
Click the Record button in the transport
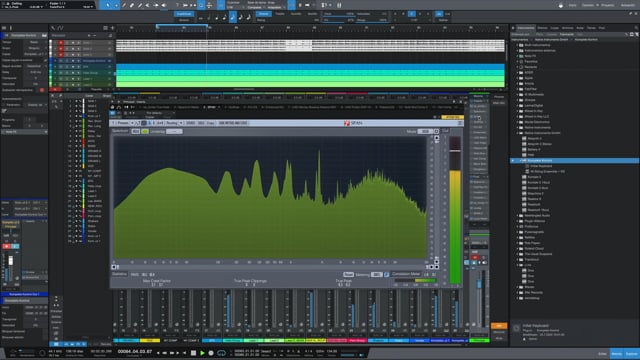[211, 353]
